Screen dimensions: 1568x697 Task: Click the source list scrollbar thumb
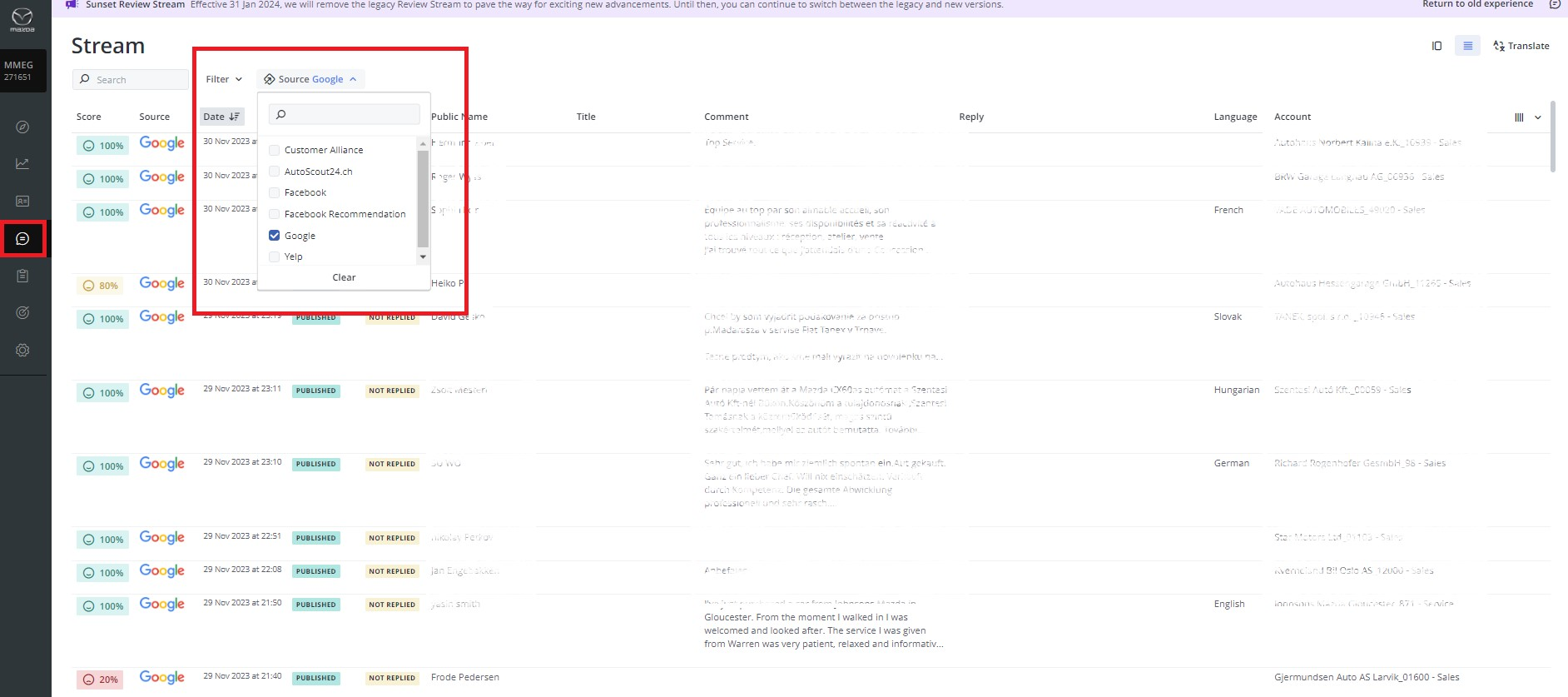coord(423,198)
